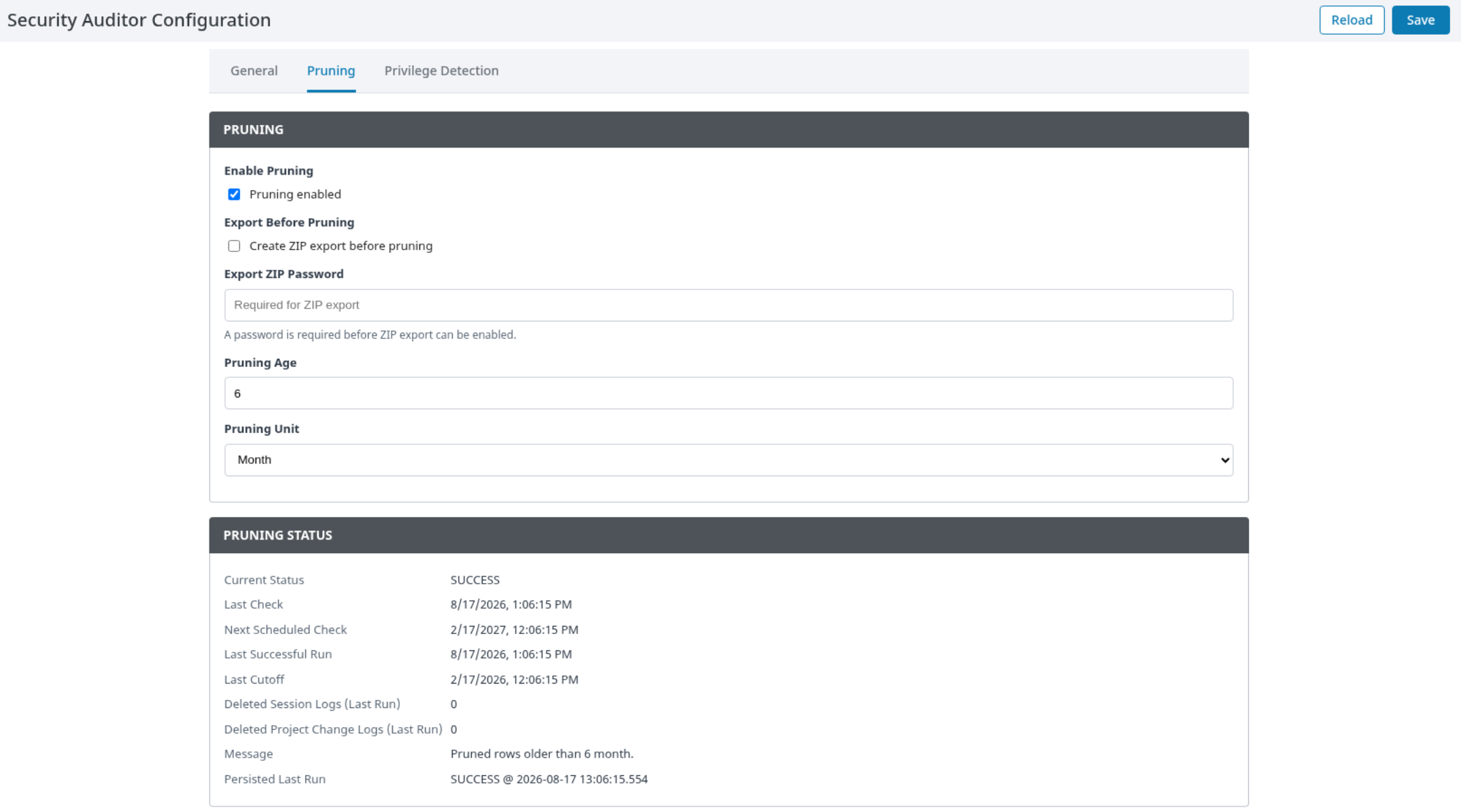This screenshot has height=812, width=1461.
Task: Select the Last Check timestamp 8/17/2026, 1:06:15 PM
Action: 511,604
